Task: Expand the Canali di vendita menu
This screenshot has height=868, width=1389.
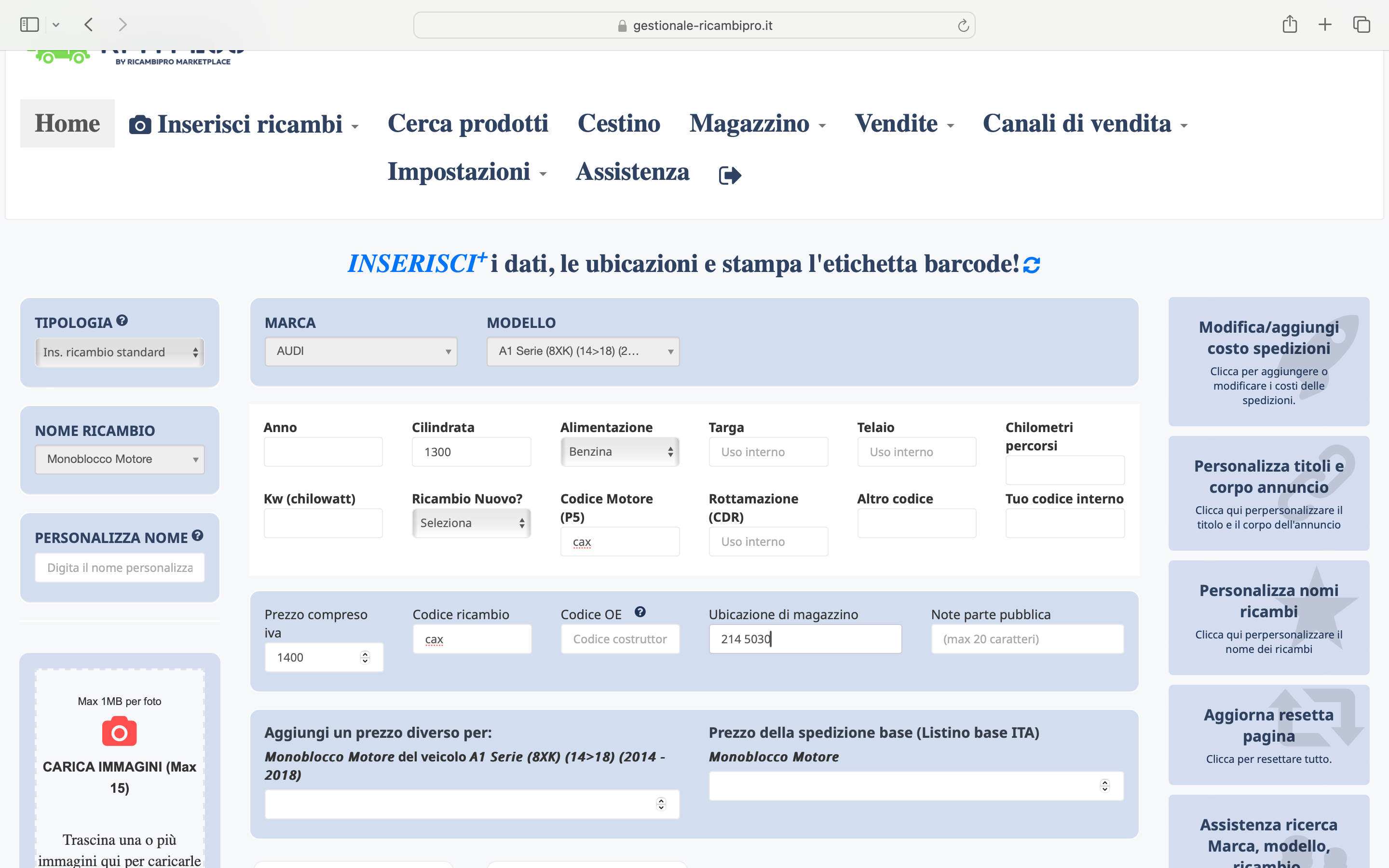Action: (1085, 123)
